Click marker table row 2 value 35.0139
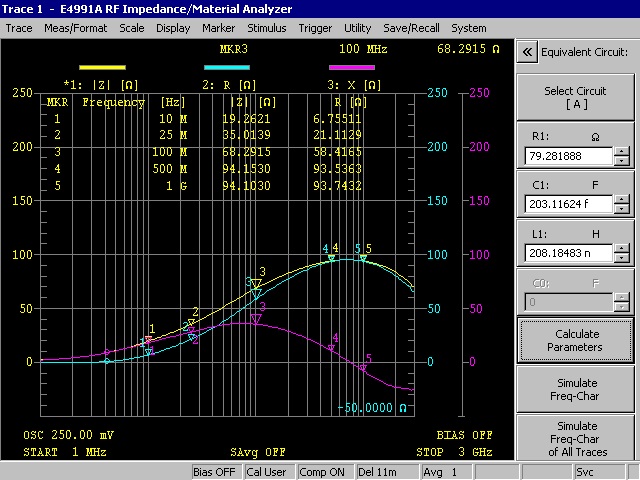The image size is (640, 480). (246, 135)
